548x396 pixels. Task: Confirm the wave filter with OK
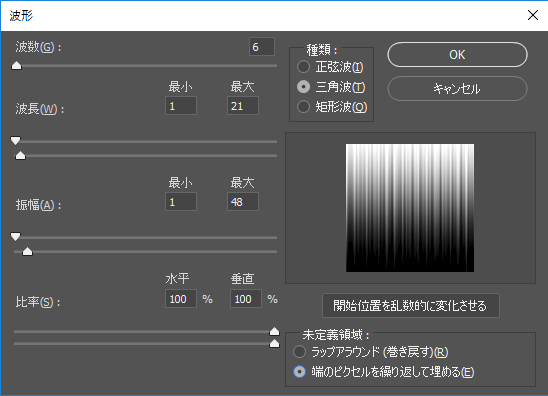pyautogui.click(x=457, y=55)
